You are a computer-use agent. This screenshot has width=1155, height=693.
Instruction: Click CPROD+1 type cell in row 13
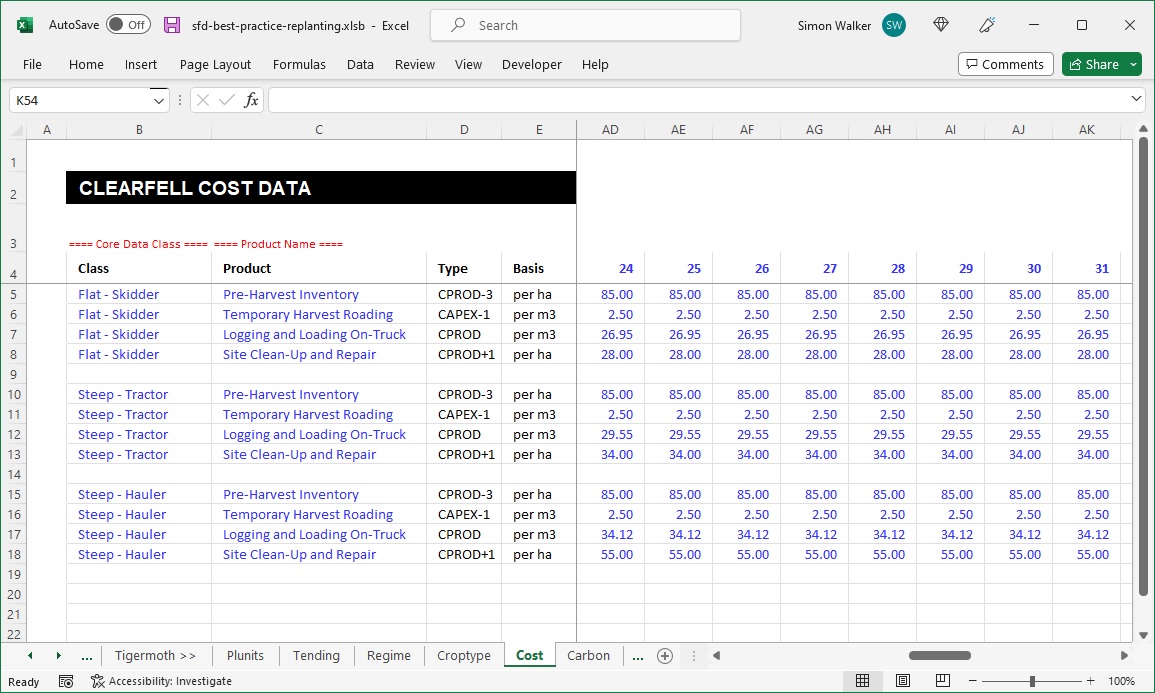[466, 454]
